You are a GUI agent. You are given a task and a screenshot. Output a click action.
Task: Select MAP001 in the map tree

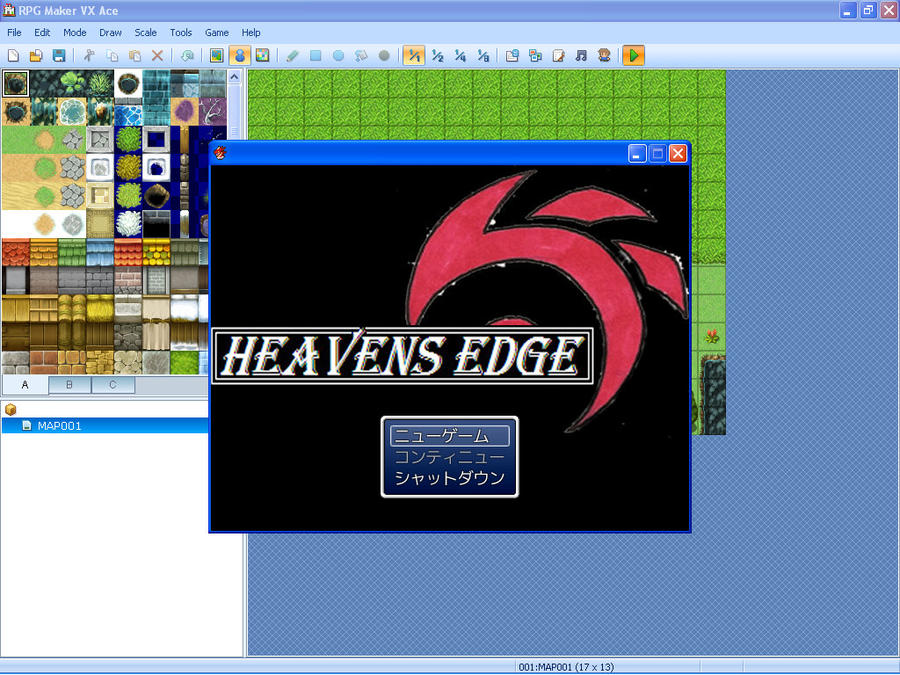tap(60, 424)
